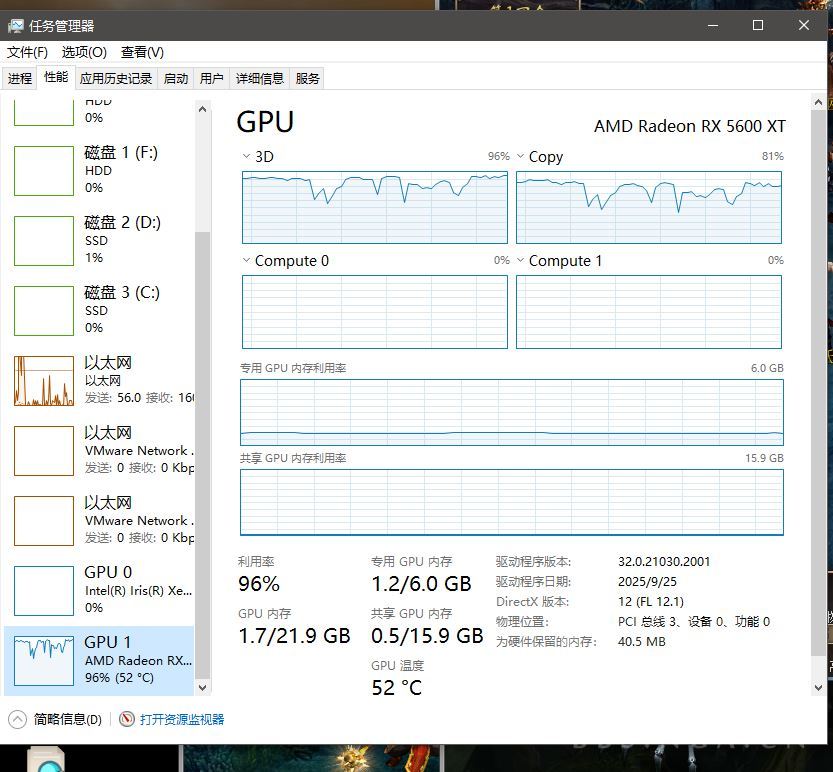
Task: Open the Compute 0 graph dropdown
Action: click(x=247, y=261)
